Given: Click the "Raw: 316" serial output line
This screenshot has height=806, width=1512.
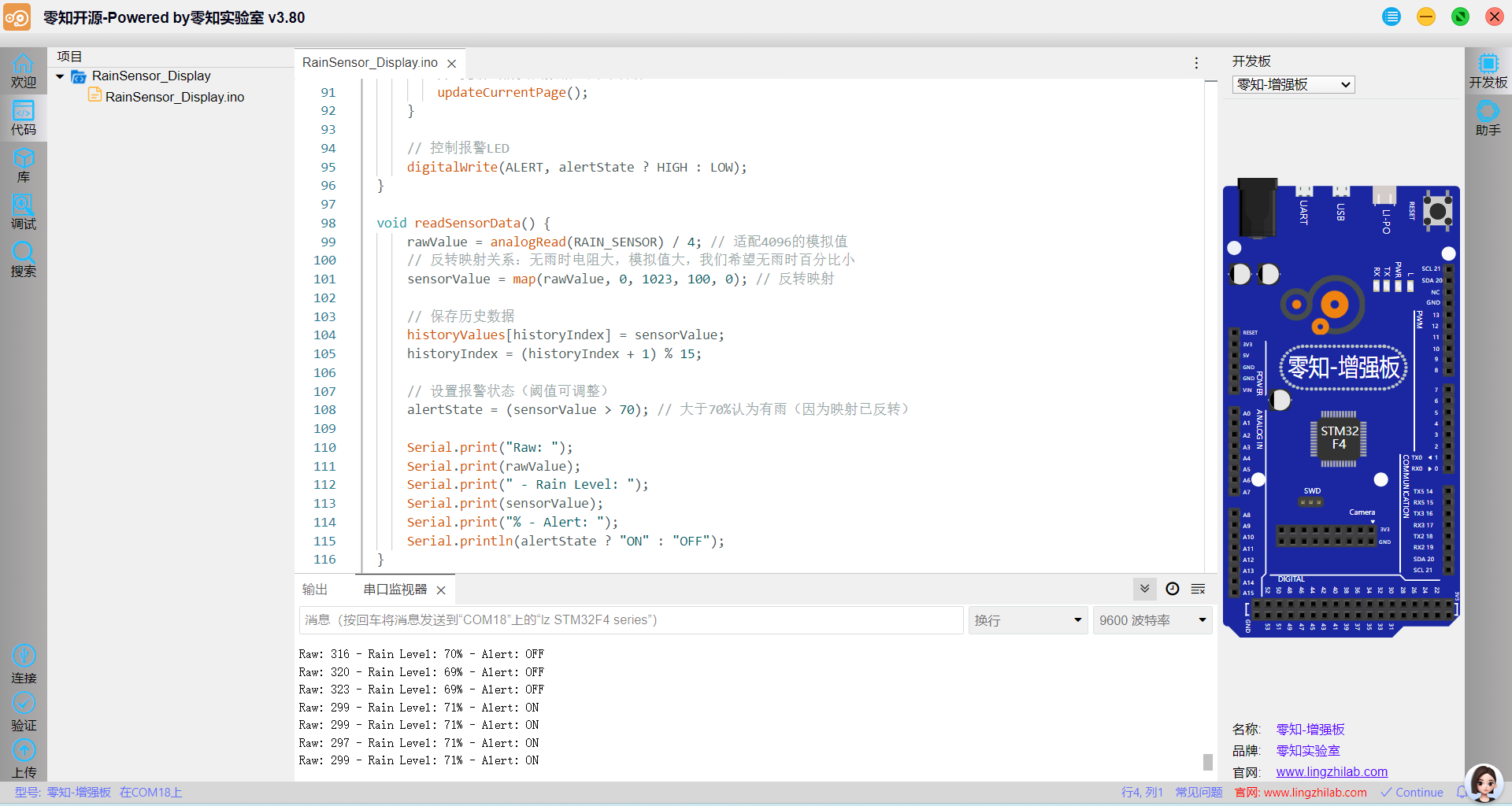Looking at the screenshot, I should [421, 654].
